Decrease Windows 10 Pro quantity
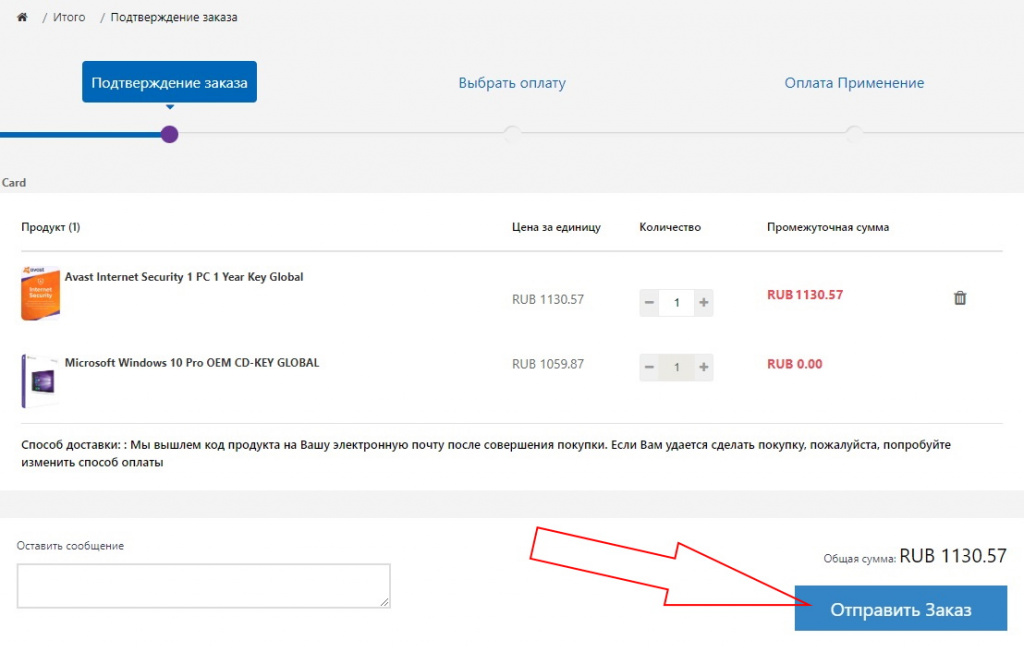The width and height of the screenshot is (1024, 652). click(650, 368)
